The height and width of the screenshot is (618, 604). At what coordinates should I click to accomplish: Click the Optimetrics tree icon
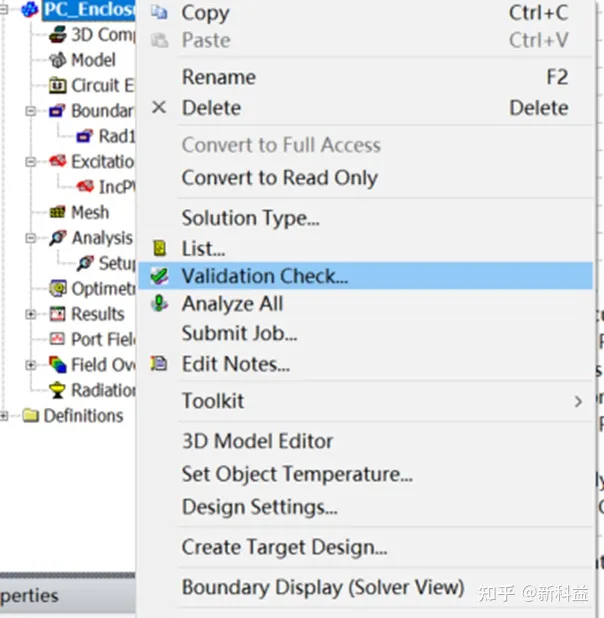point(58,289)
